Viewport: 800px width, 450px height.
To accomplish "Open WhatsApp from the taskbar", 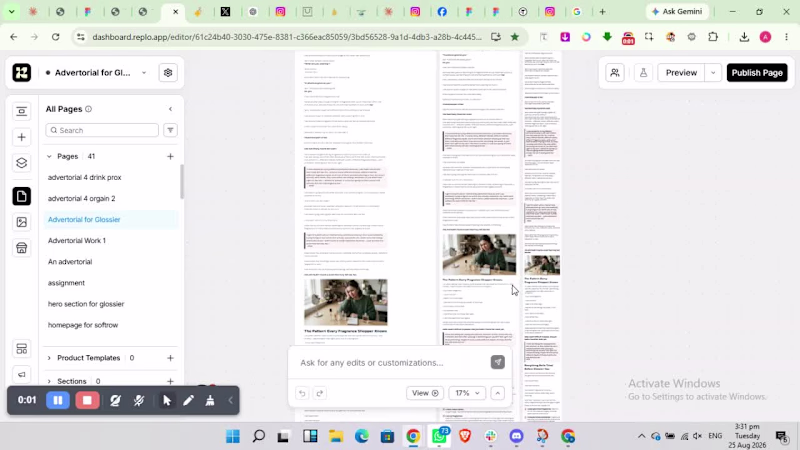I will (439, 436).
